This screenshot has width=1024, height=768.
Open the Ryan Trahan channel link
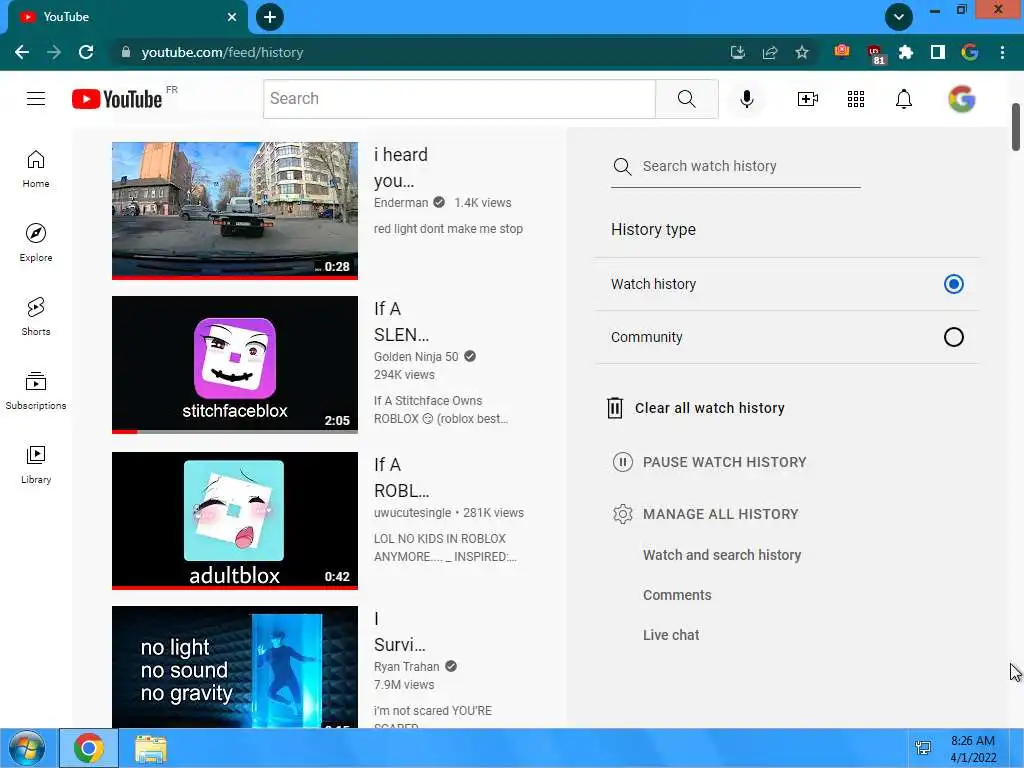pyautogui.click(x=406, y=667)
